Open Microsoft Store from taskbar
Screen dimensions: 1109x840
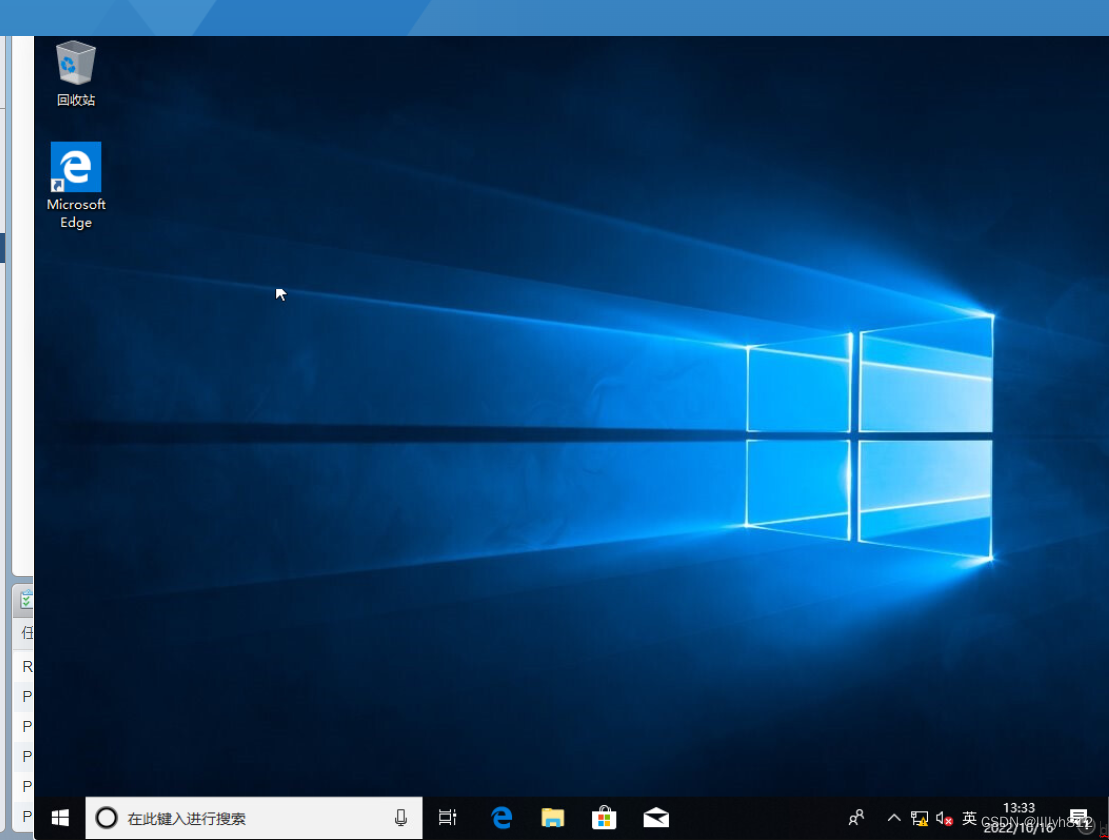(x=604, y=818)
